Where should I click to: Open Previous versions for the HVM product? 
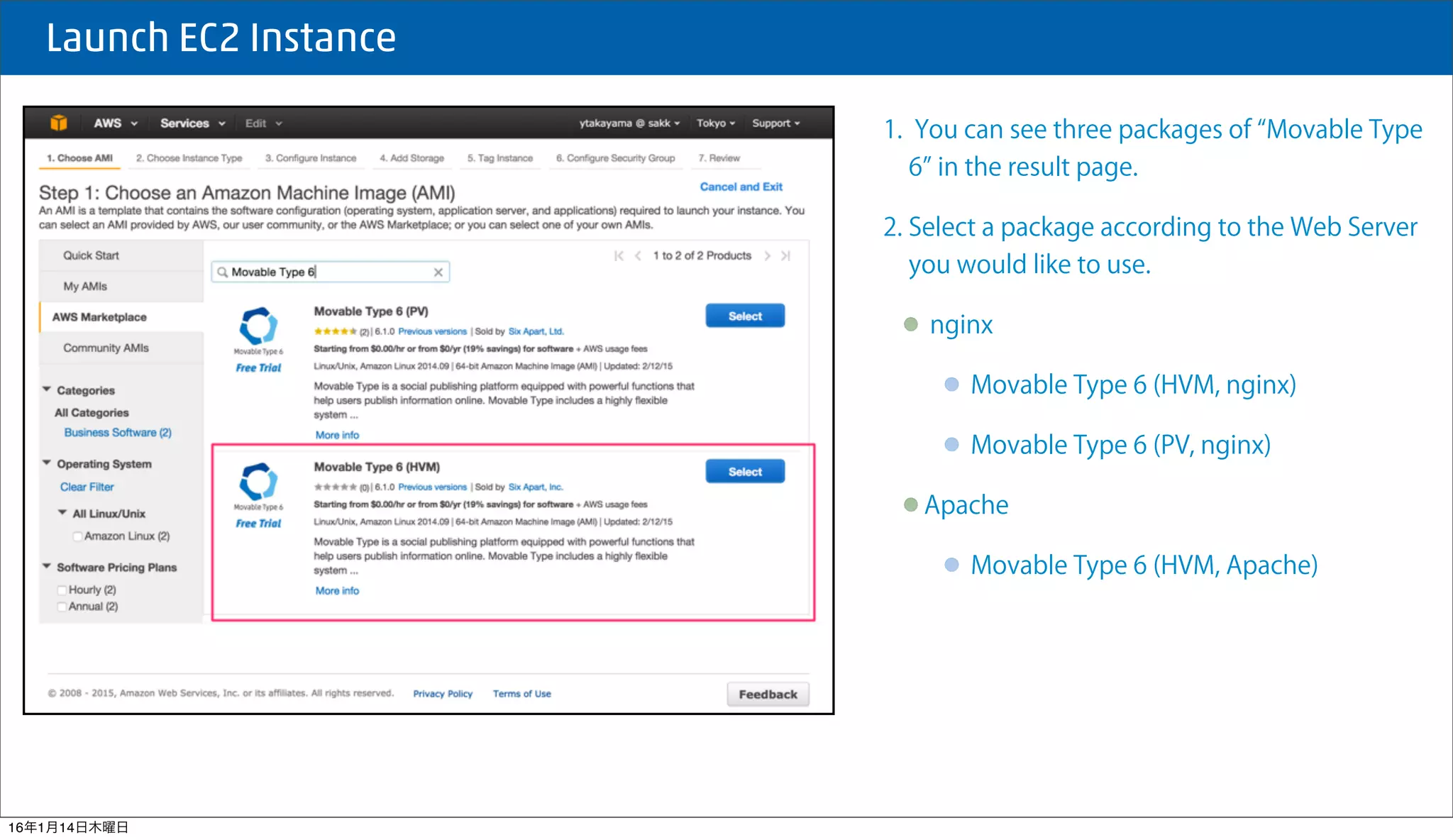coord(433,487)
